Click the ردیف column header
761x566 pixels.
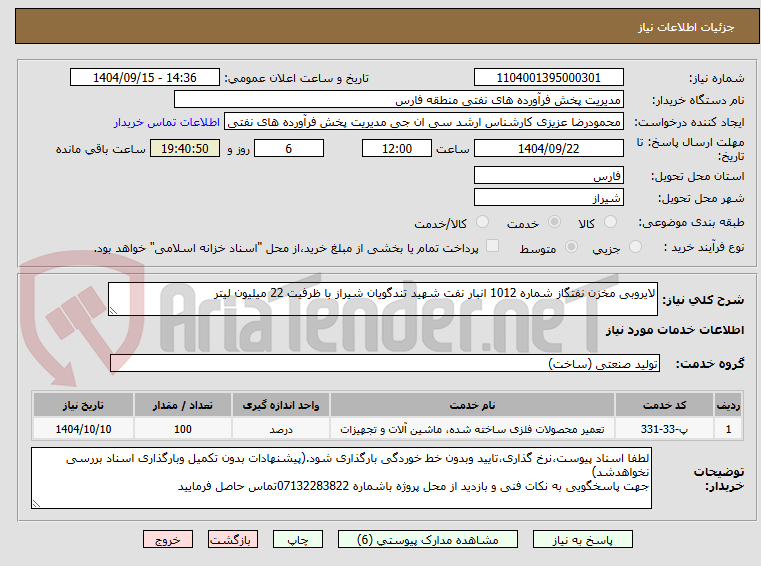point(728,405)
